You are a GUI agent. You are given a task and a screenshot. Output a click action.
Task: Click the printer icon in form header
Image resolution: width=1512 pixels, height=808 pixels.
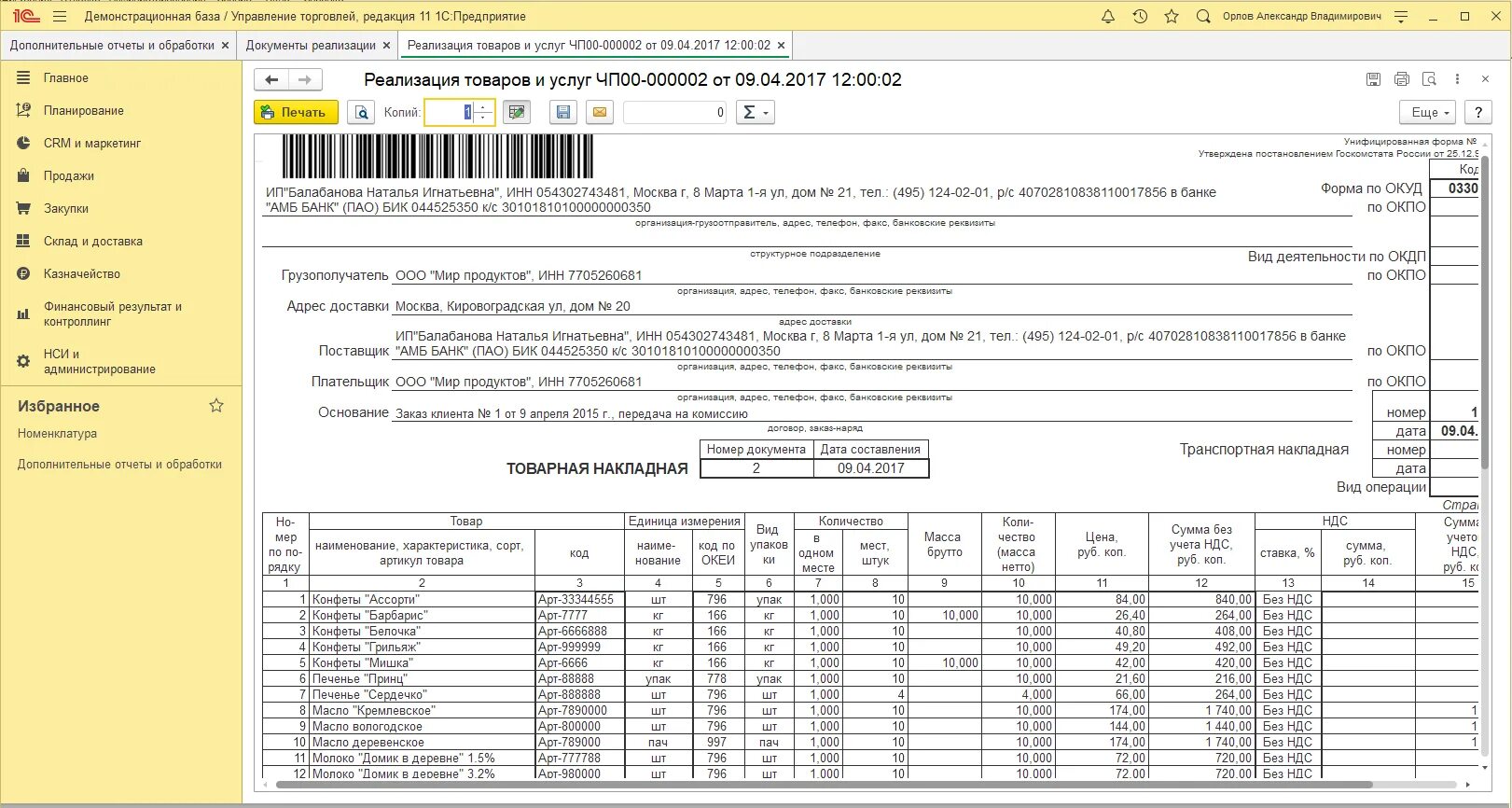(x=1401, y=79)
